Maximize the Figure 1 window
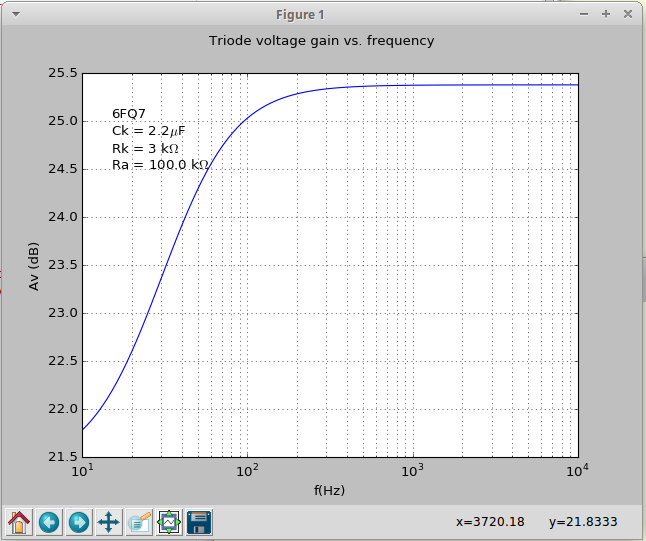 (606, 14)
